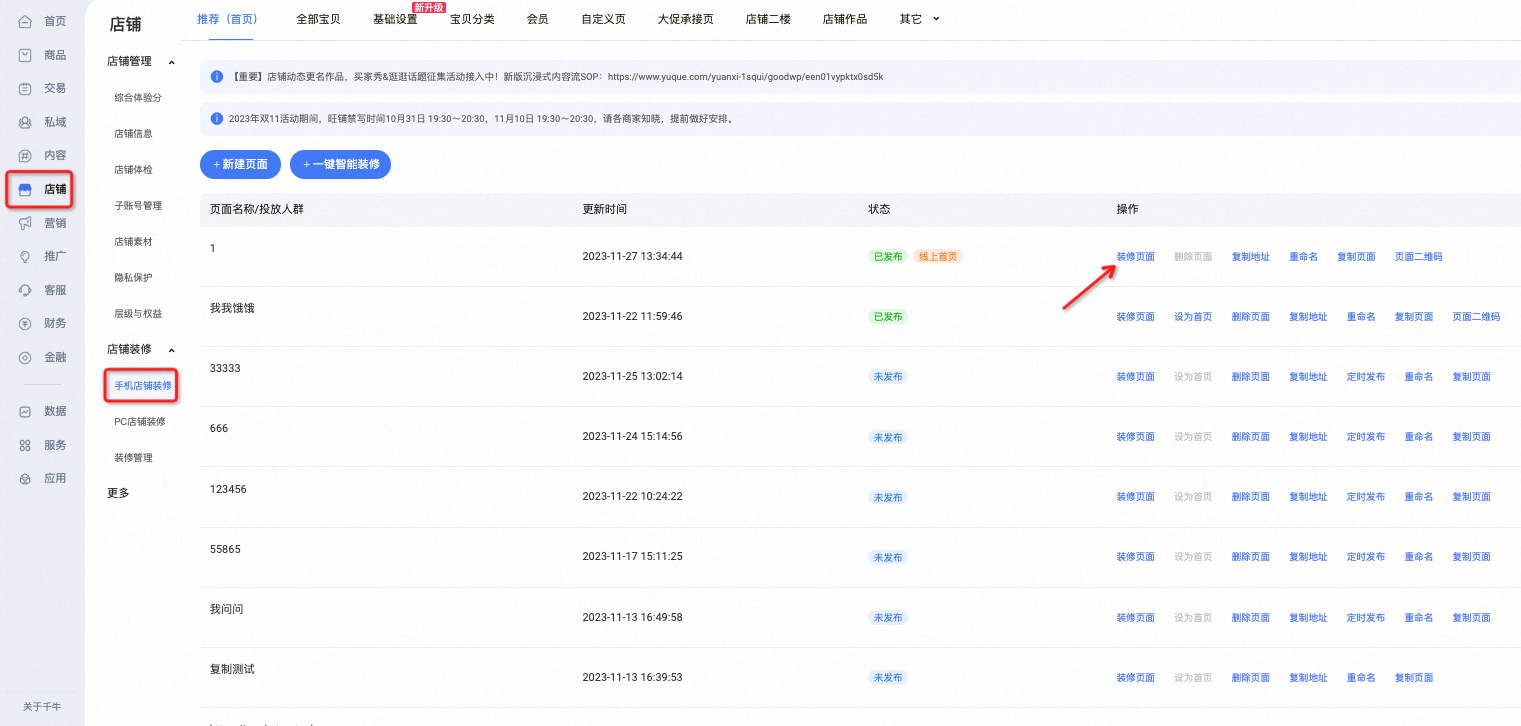
Task: Collapse the 店铺装修 section
Action: (171, 350)
